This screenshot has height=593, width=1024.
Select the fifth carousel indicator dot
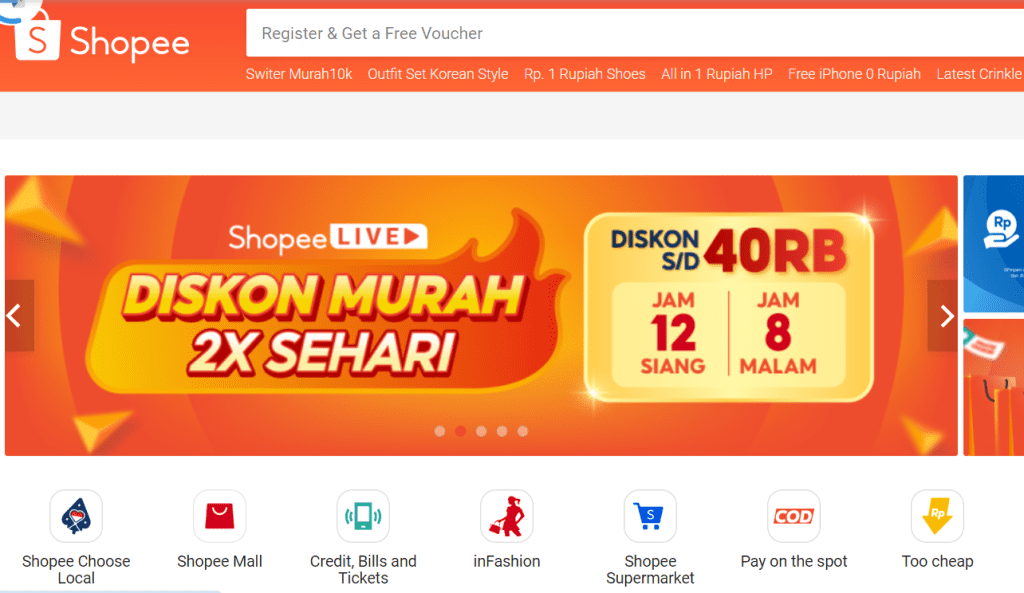(x=522, y=431)
